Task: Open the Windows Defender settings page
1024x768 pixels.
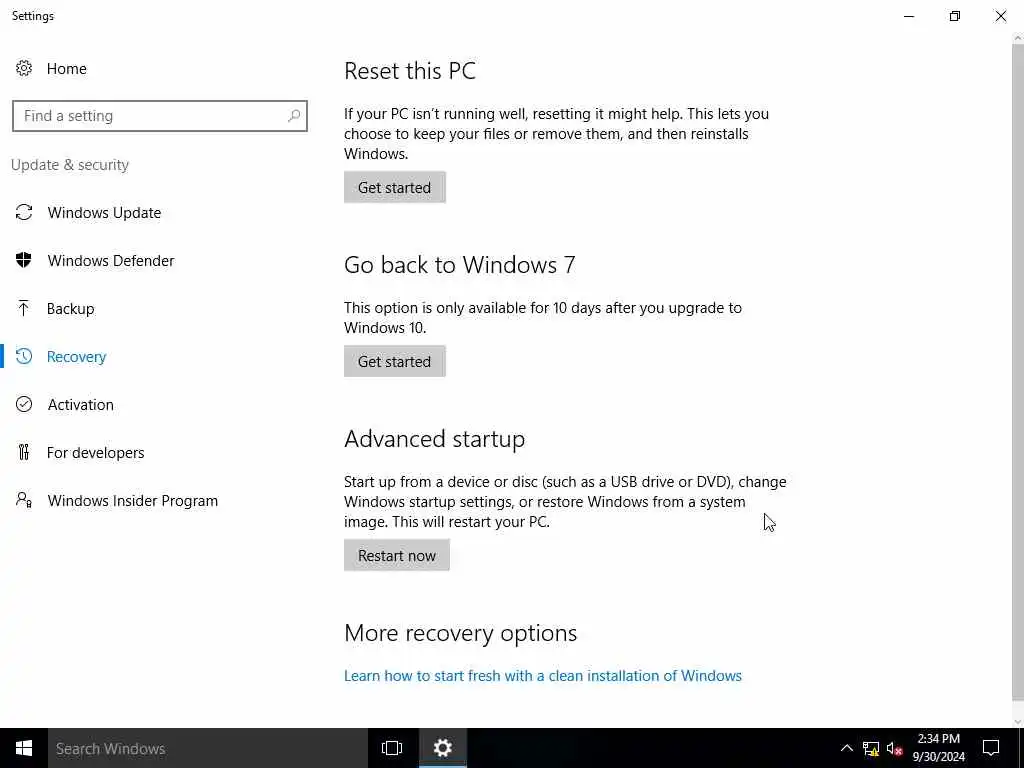Action: click(111, 261)
